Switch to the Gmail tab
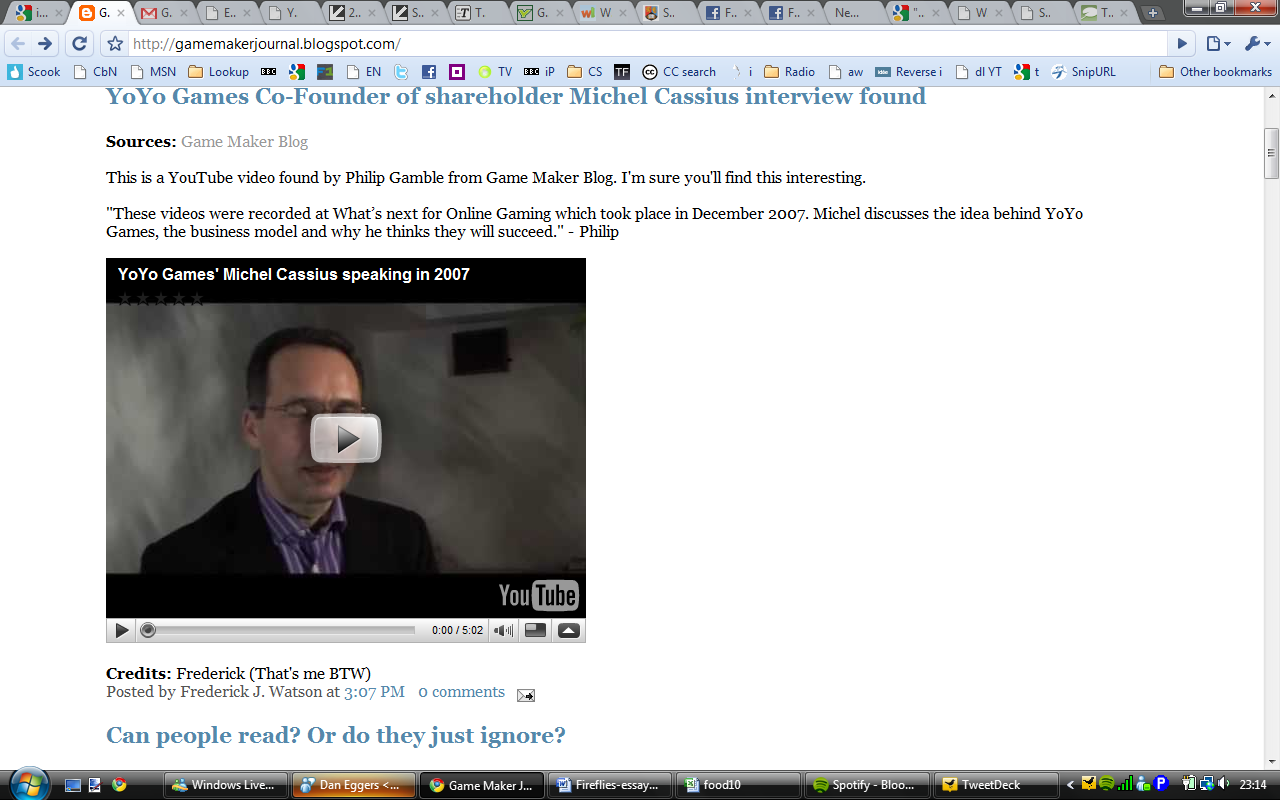Viewport: 1280px width, 800px height. 163,13
